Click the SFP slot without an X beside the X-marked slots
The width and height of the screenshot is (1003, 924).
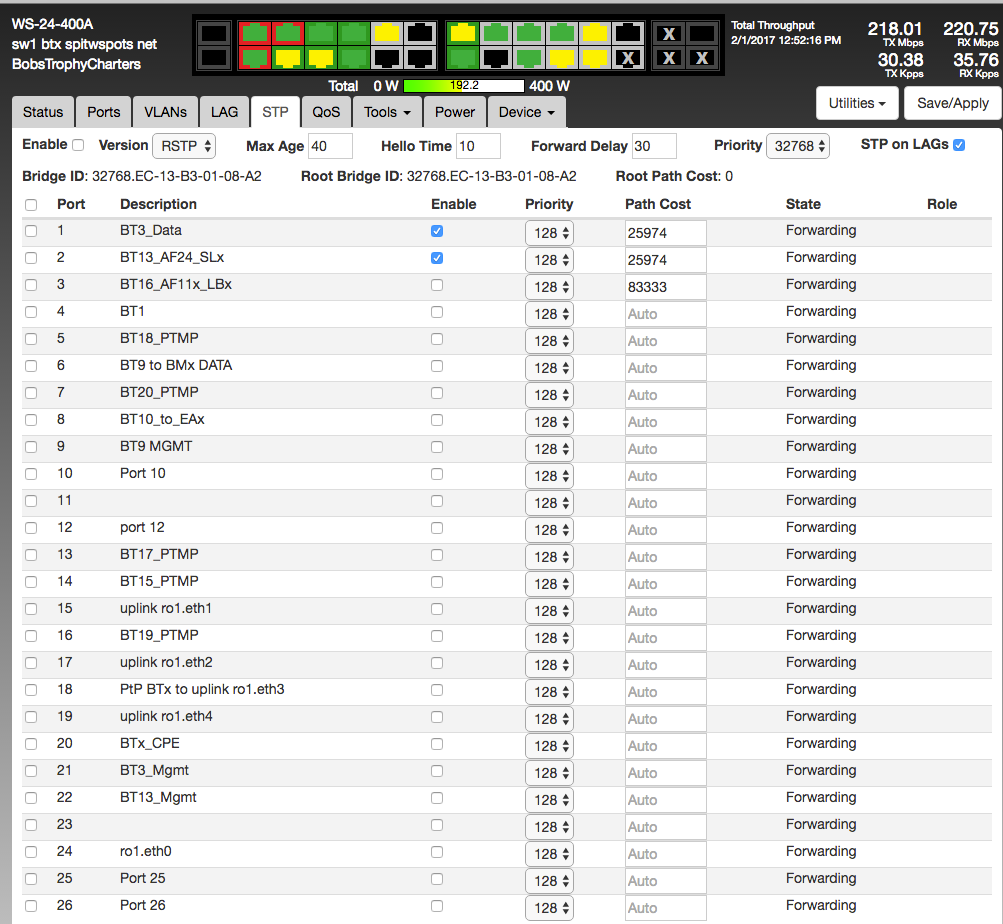point(702,34)
